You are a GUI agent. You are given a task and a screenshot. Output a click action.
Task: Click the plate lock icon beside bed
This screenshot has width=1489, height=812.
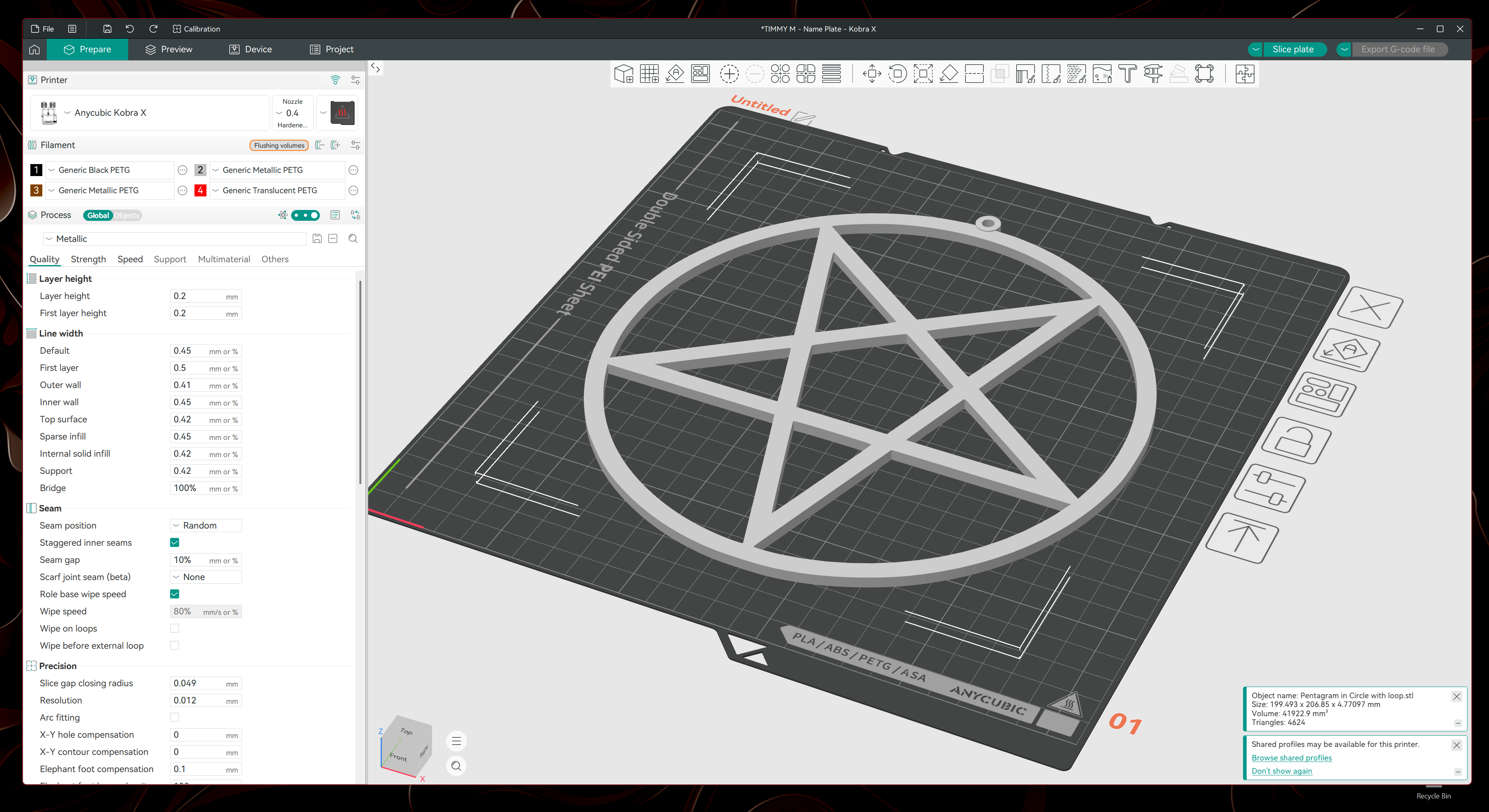coord(1297,440)
